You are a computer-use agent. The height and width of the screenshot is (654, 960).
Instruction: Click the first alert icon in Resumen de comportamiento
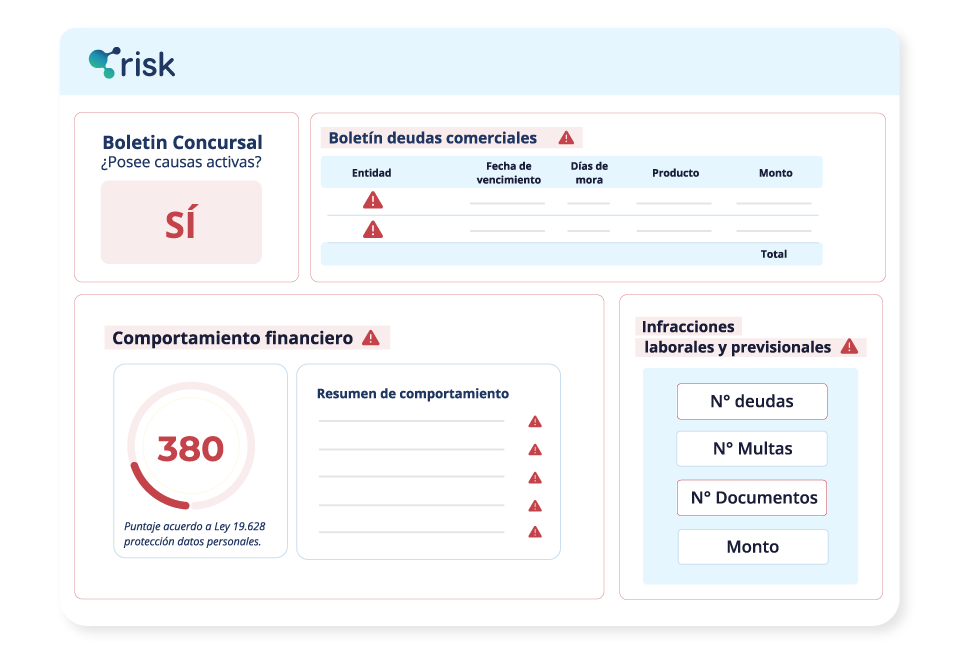[536, 421]
